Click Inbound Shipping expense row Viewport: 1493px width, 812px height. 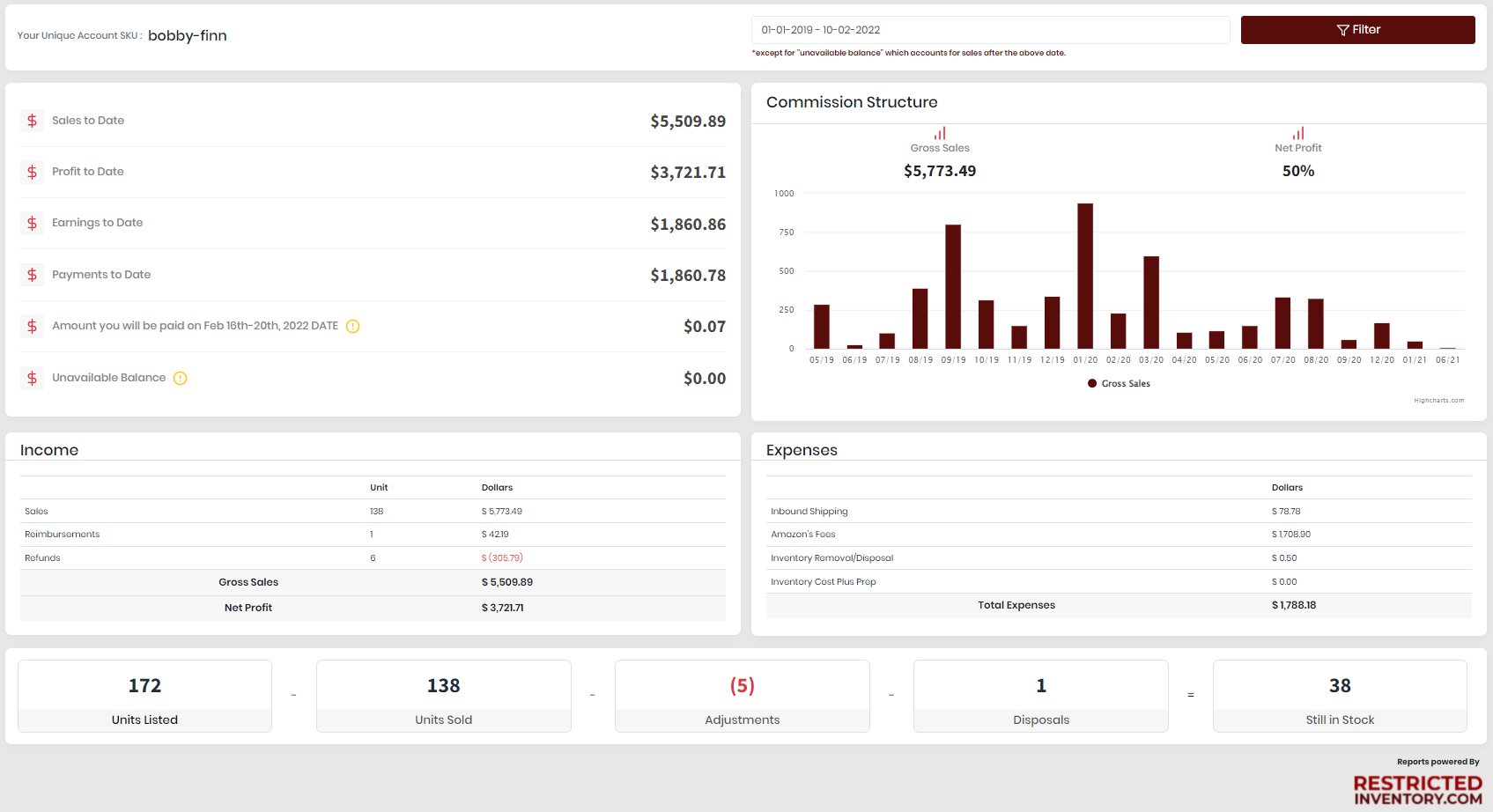click(x=1119, y=512)
